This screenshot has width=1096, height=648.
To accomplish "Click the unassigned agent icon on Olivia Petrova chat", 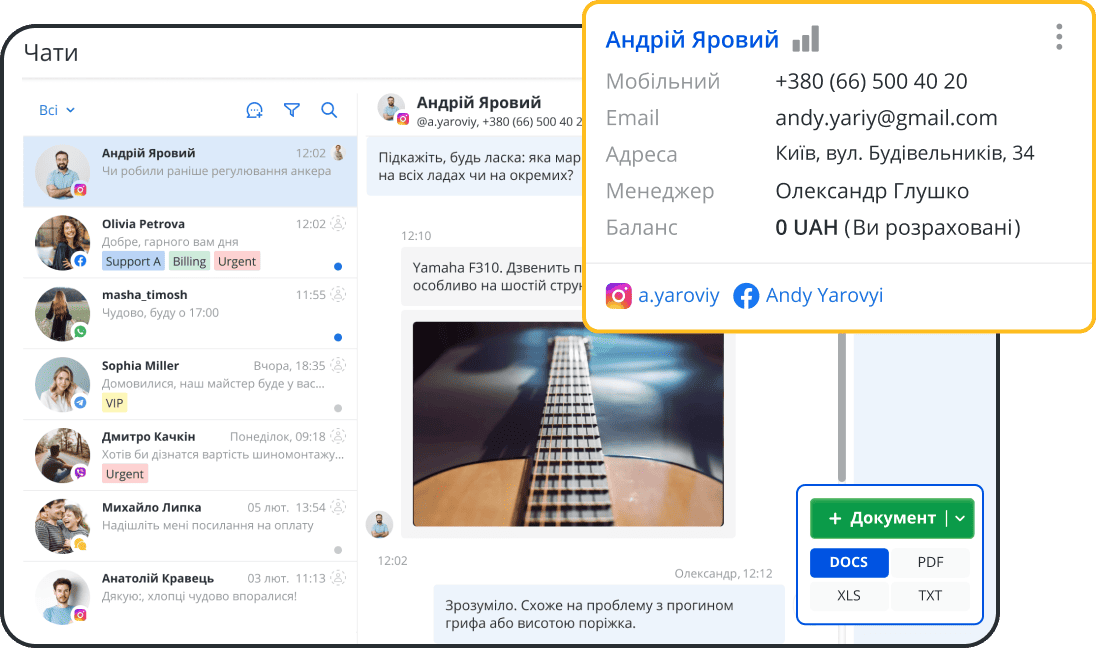I will [x=338, y=224].
